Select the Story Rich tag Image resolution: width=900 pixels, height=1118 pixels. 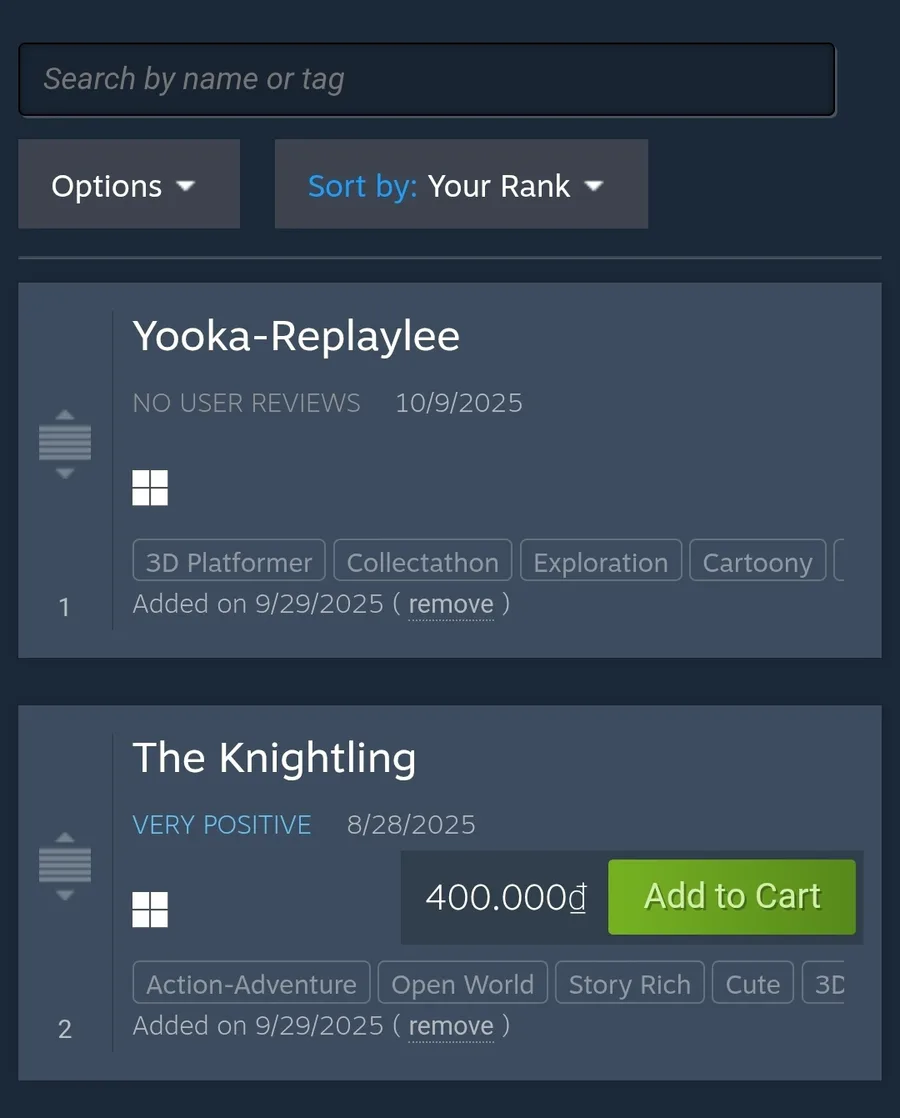point(629,984)
